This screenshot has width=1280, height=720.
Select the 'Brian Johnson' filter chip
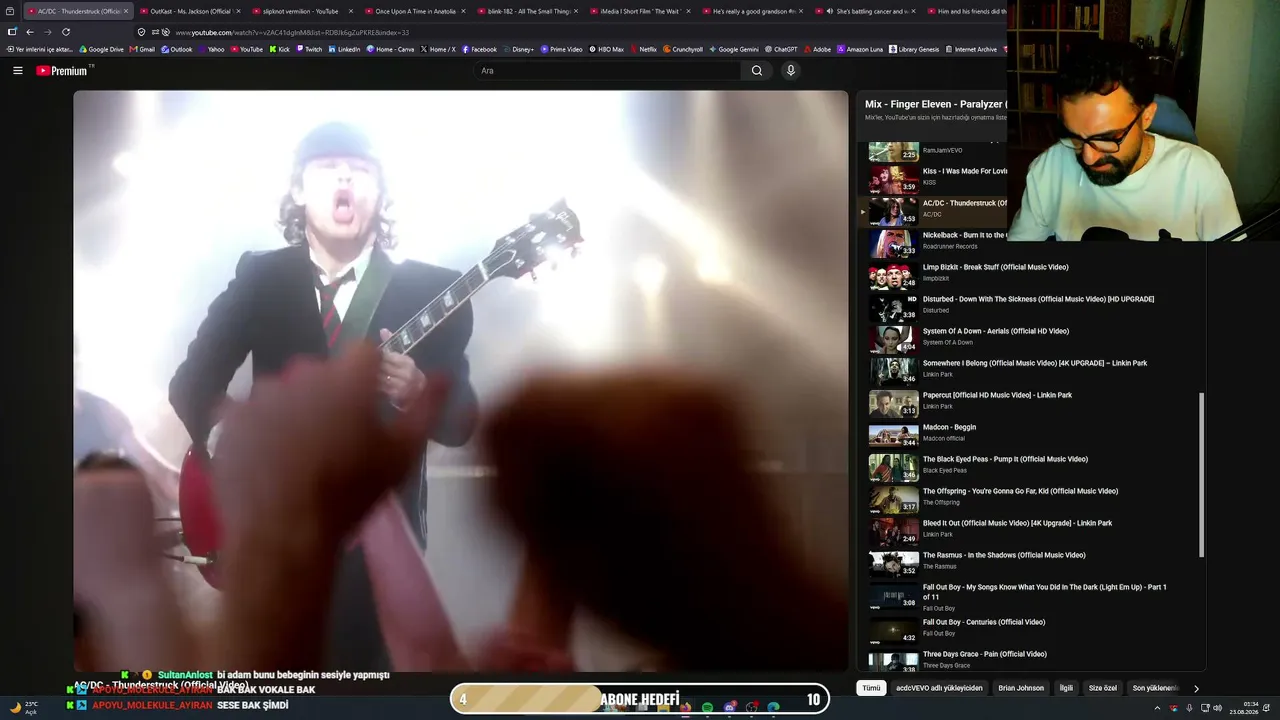1021,688
